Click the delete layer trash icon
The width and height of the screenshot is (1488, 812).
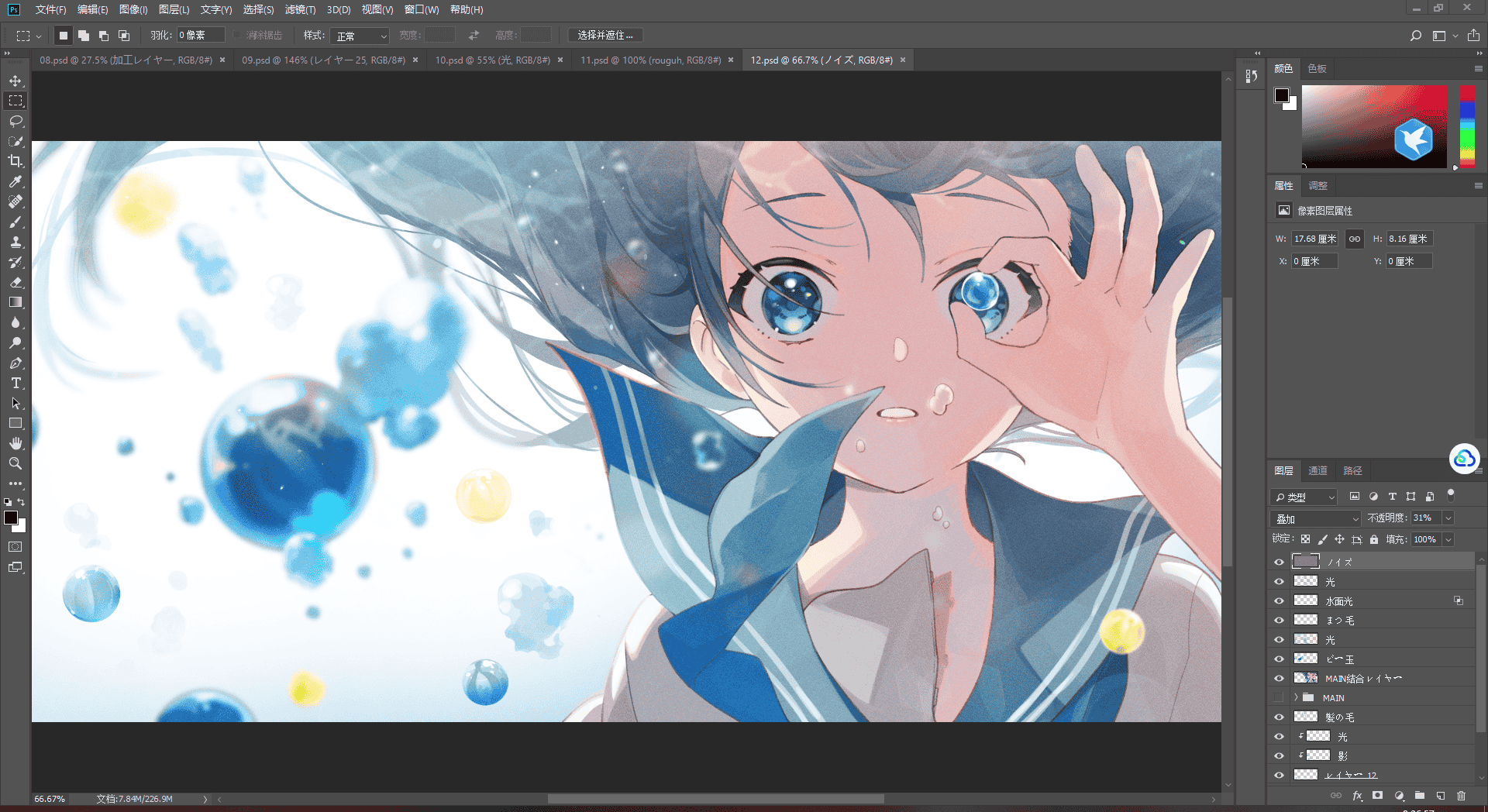tap(1461, 796)
